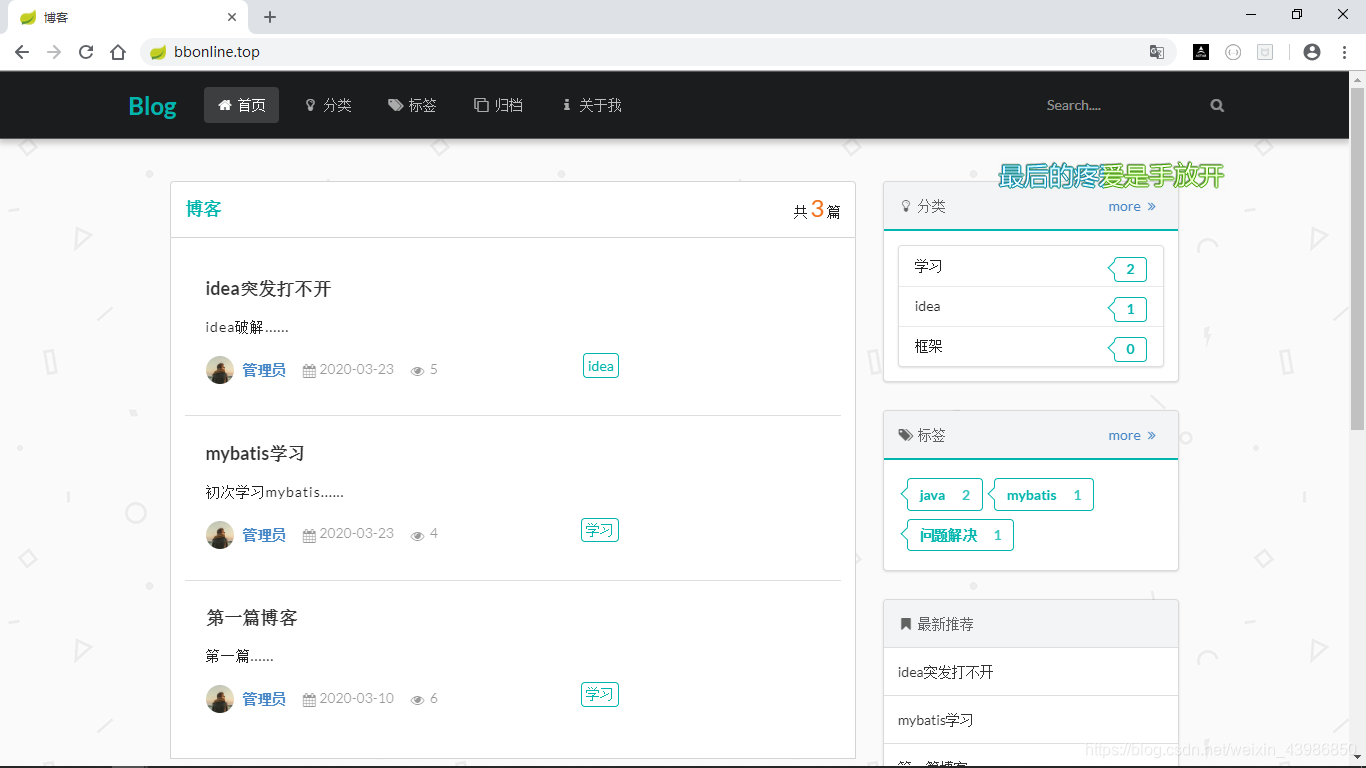Open browser home page icon
This screenshot has height=768, width=1366.
click(x=118, y=52)
